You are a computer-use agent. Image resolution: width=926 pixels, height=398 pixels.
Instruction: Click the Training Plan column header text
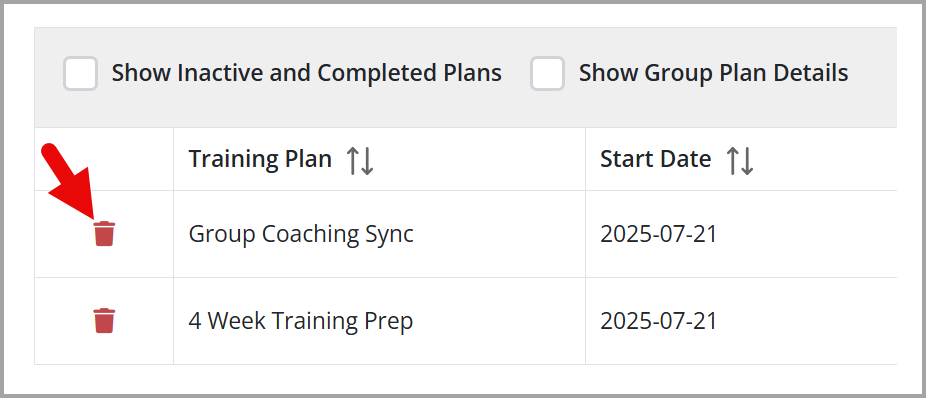click(260, 159)
